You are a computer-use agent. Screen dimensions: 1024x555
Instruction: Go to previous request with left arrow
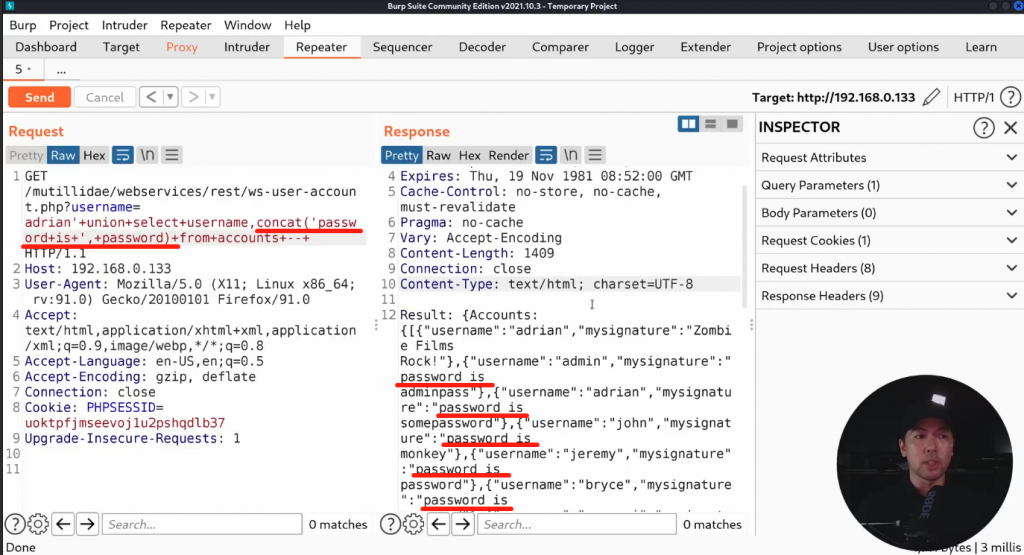pos(151,97)
